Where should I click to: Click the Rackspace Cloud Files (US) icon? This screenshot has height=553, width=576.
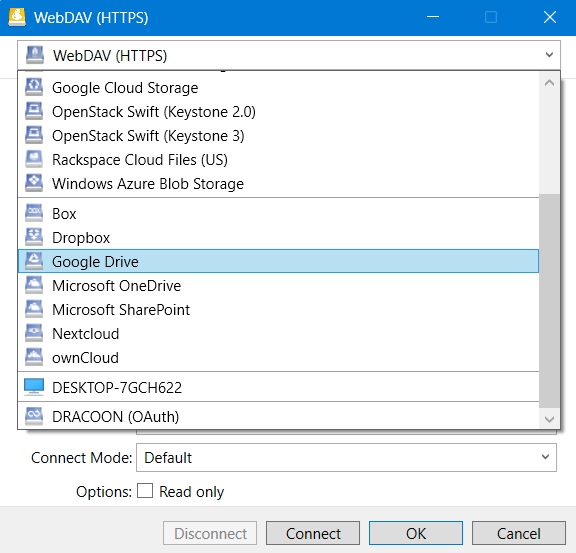pos(34,159)
